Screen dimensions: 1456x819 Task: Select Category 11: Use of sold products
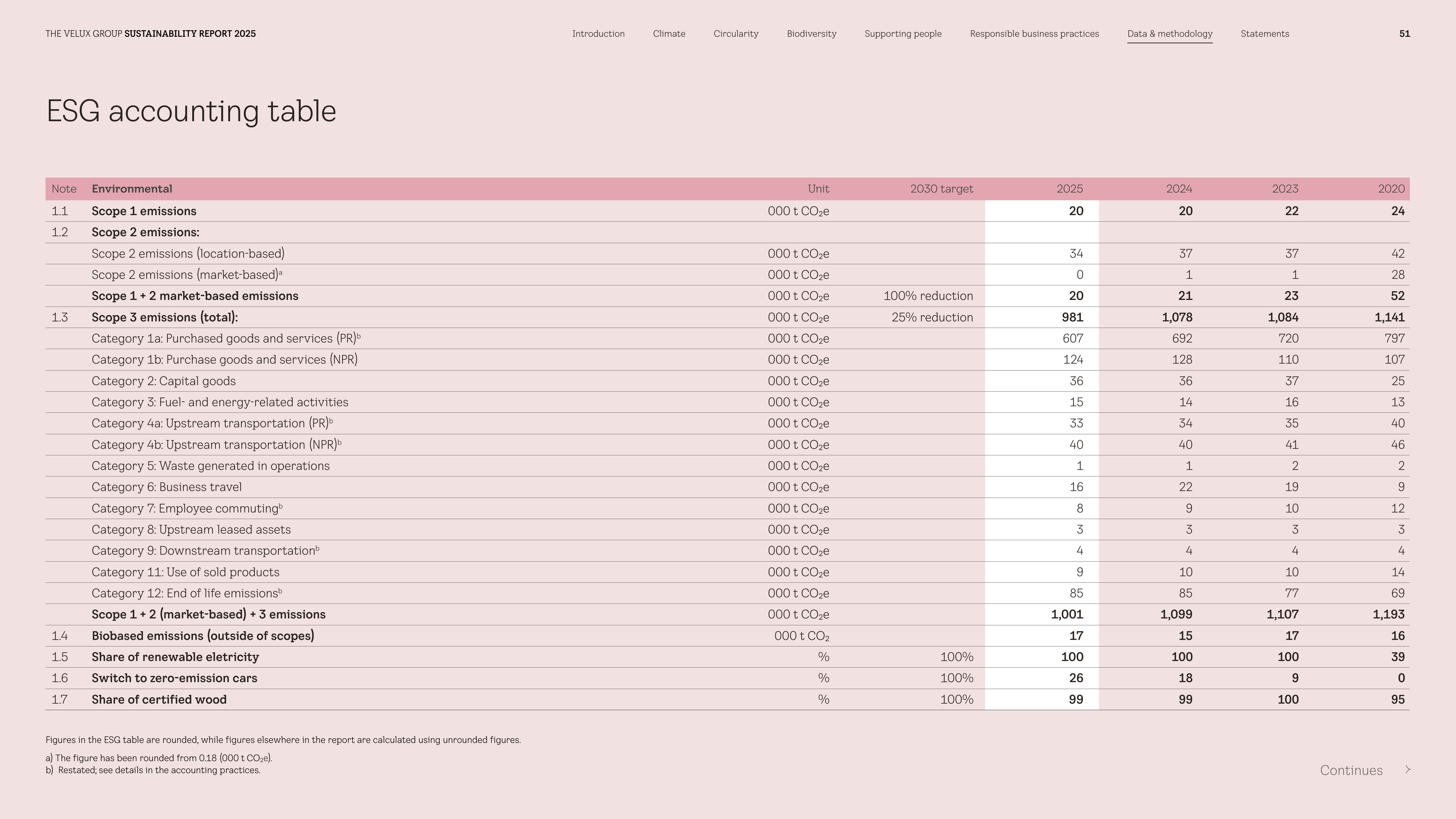(185, 572)
